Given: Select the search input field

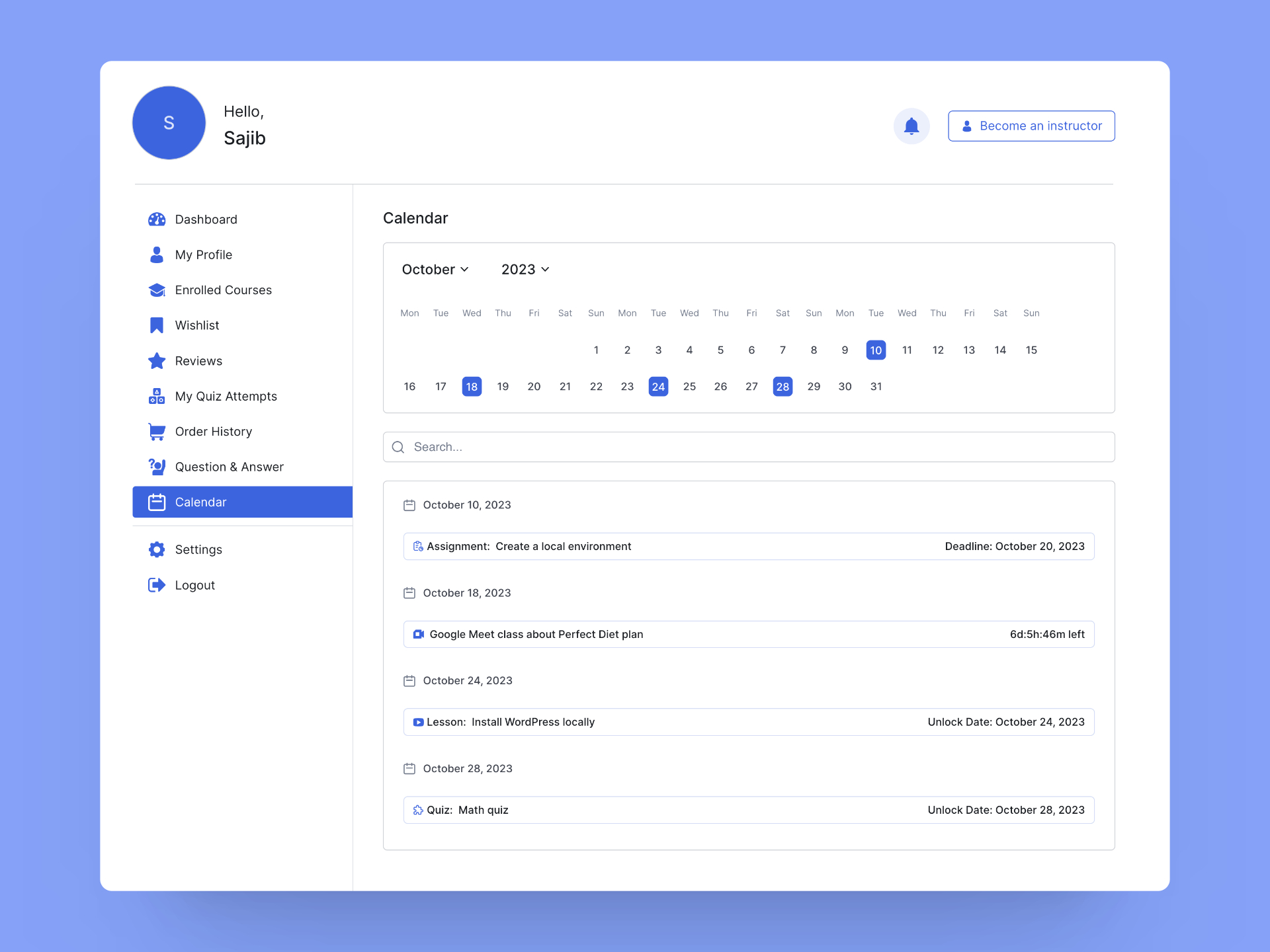Looking at the screenshot, I should pyautogui.click(x=748, y=446).
